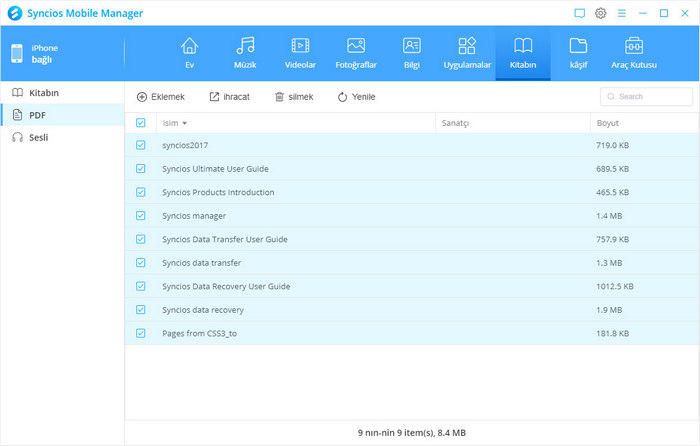Select Syncios Ultimate User Guide name
The width and height of the screenshot is (700, 446).
[x=215, y=169]
